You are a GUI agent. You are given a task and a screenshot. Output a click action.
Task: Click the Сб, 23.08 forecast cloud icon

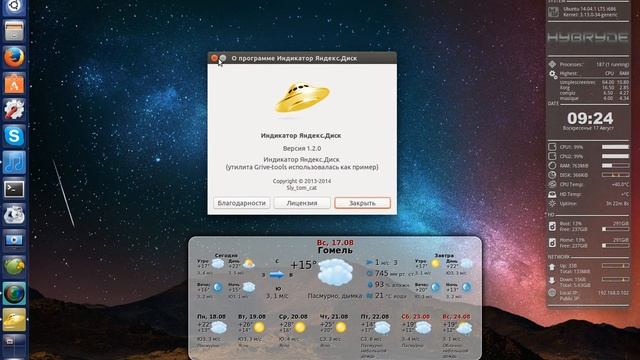click(423, 327)
